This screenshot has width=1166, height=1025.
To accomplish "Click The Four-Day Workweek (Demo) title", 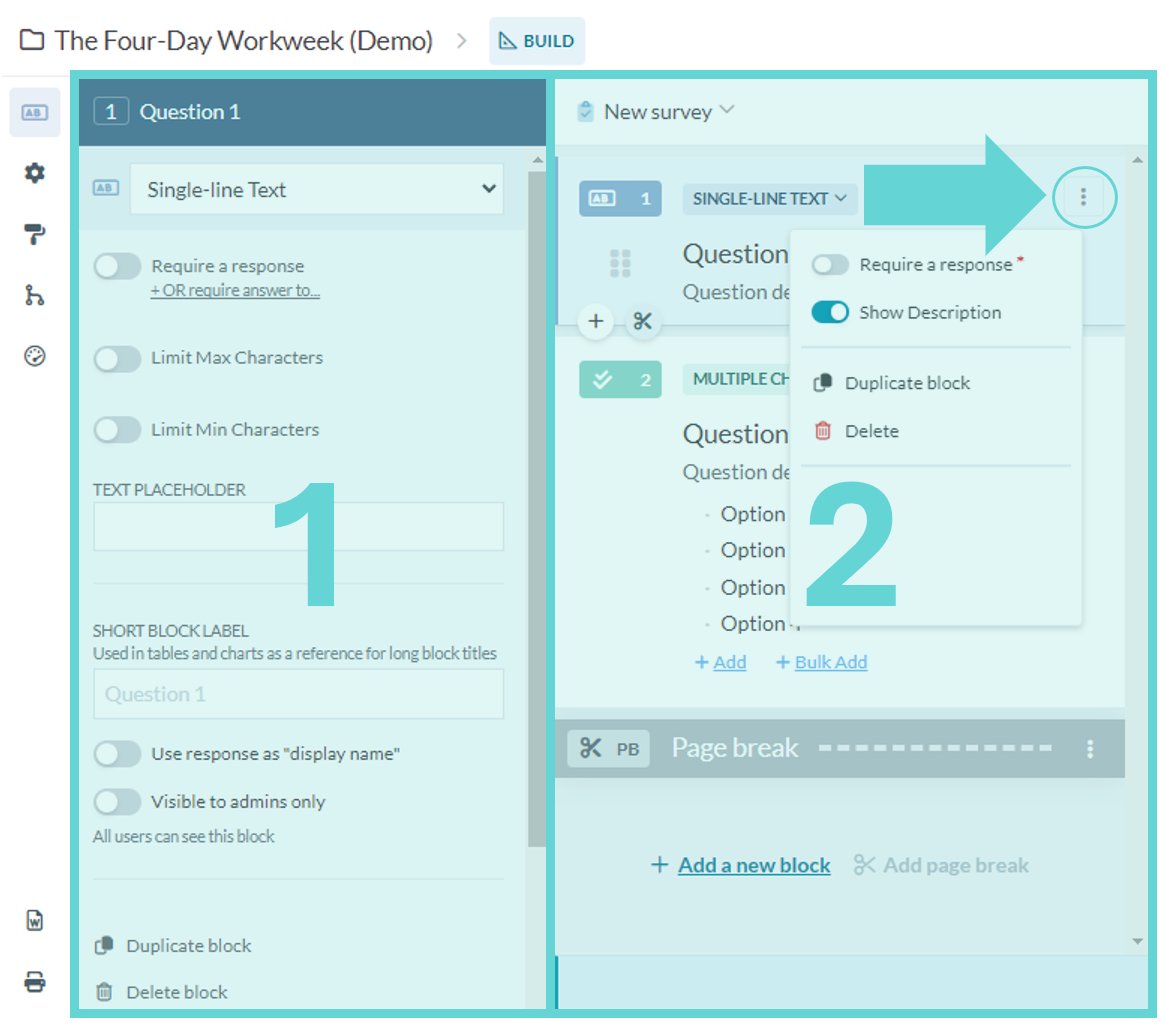I will tap(243, 40).
